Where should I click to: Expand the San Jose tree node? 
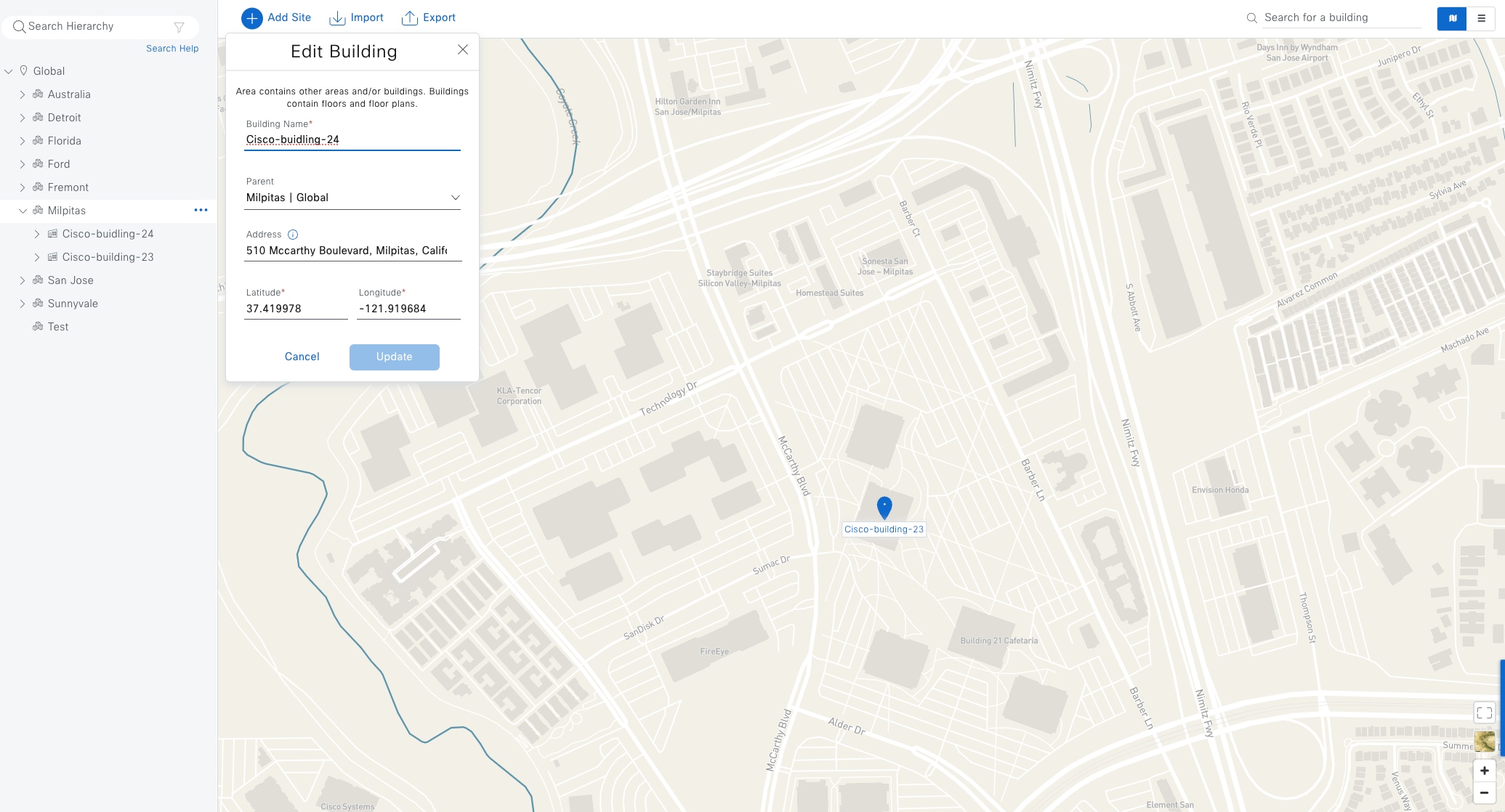pos(21,280)
